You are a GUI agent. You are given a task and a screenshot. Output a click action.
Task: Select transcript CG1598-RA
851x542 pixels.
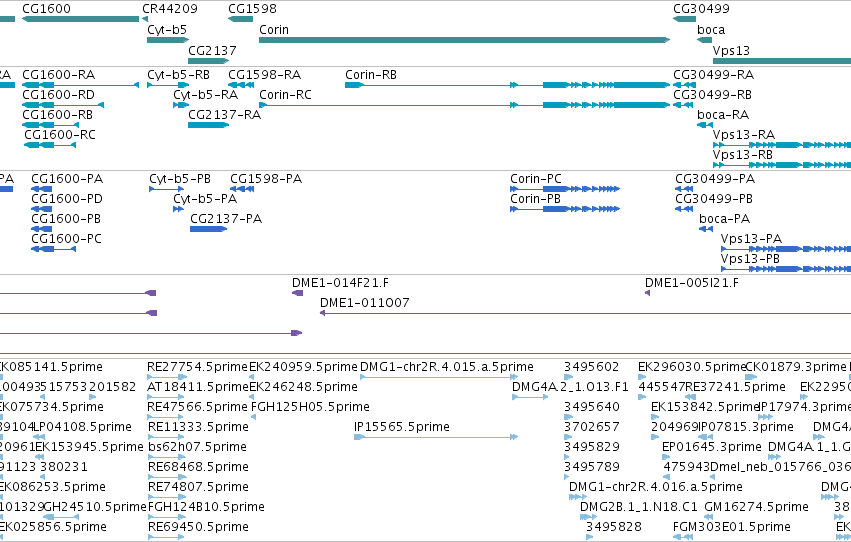pyautogui.click(x=240, y=85)
